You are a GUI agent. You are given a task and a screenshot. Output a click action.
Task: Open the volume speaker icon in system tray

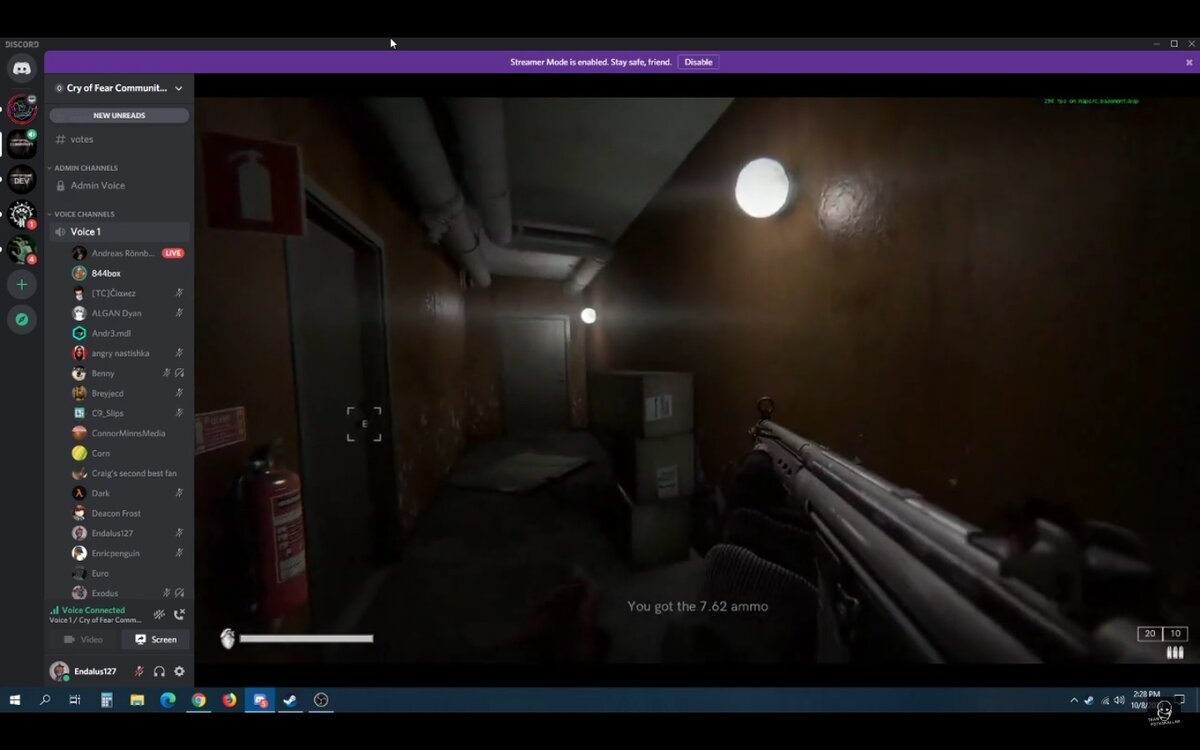pos(1119,700)
